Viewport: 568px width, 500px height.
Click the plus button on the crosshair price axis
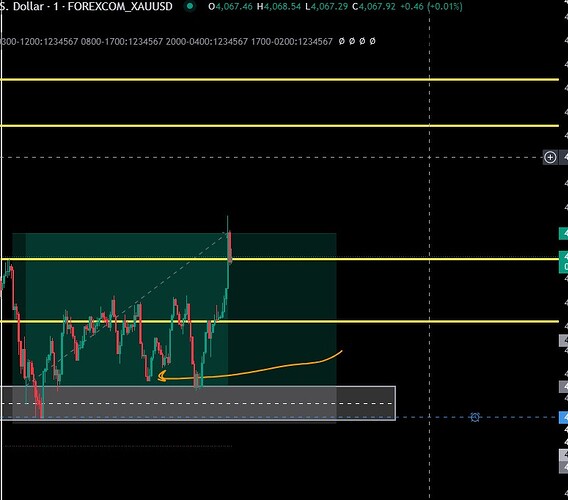pos(550,158)
